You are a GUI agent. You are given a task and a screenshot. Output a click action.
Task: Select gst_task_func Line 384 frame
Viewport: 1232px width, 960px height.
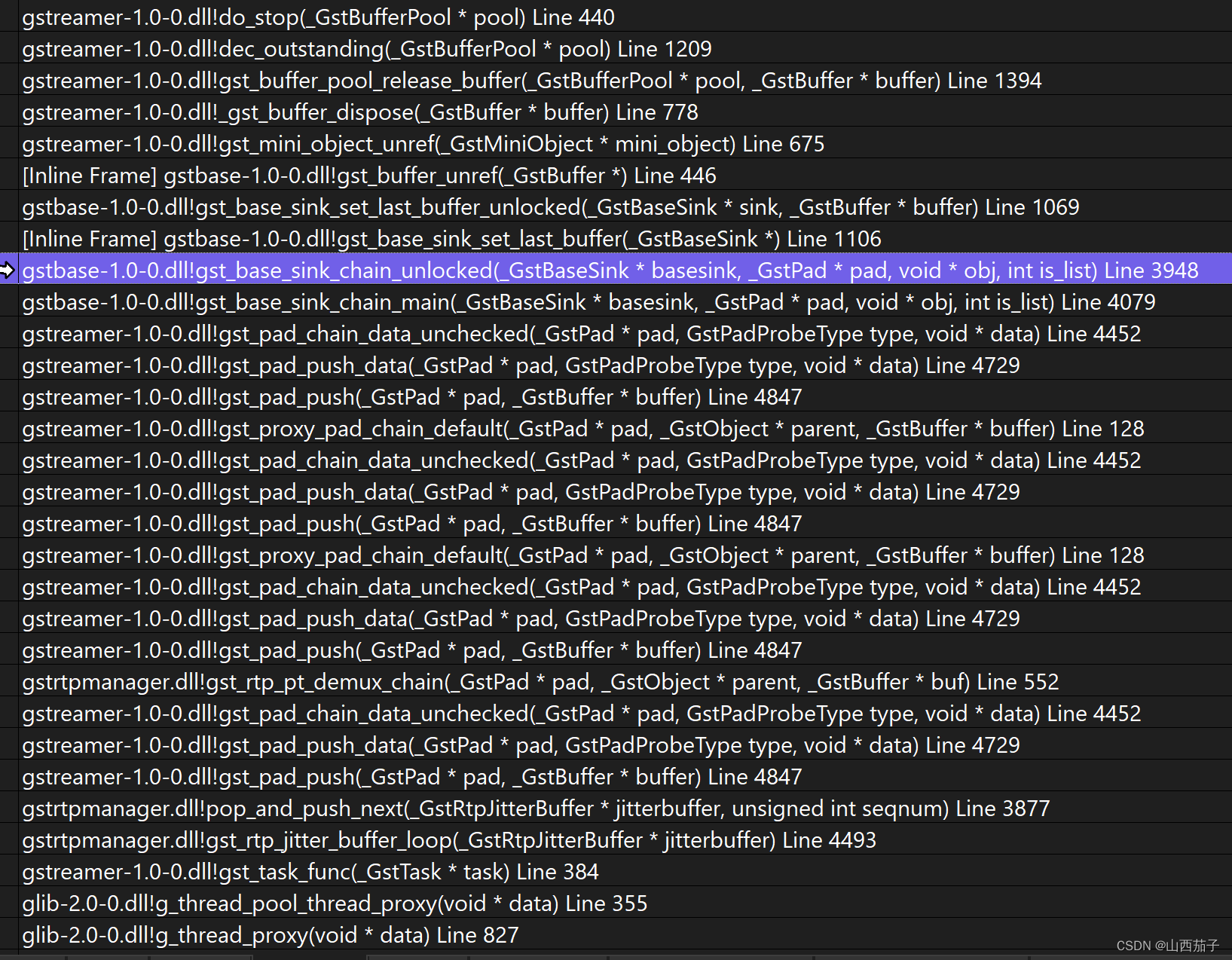tap(625, 871)
